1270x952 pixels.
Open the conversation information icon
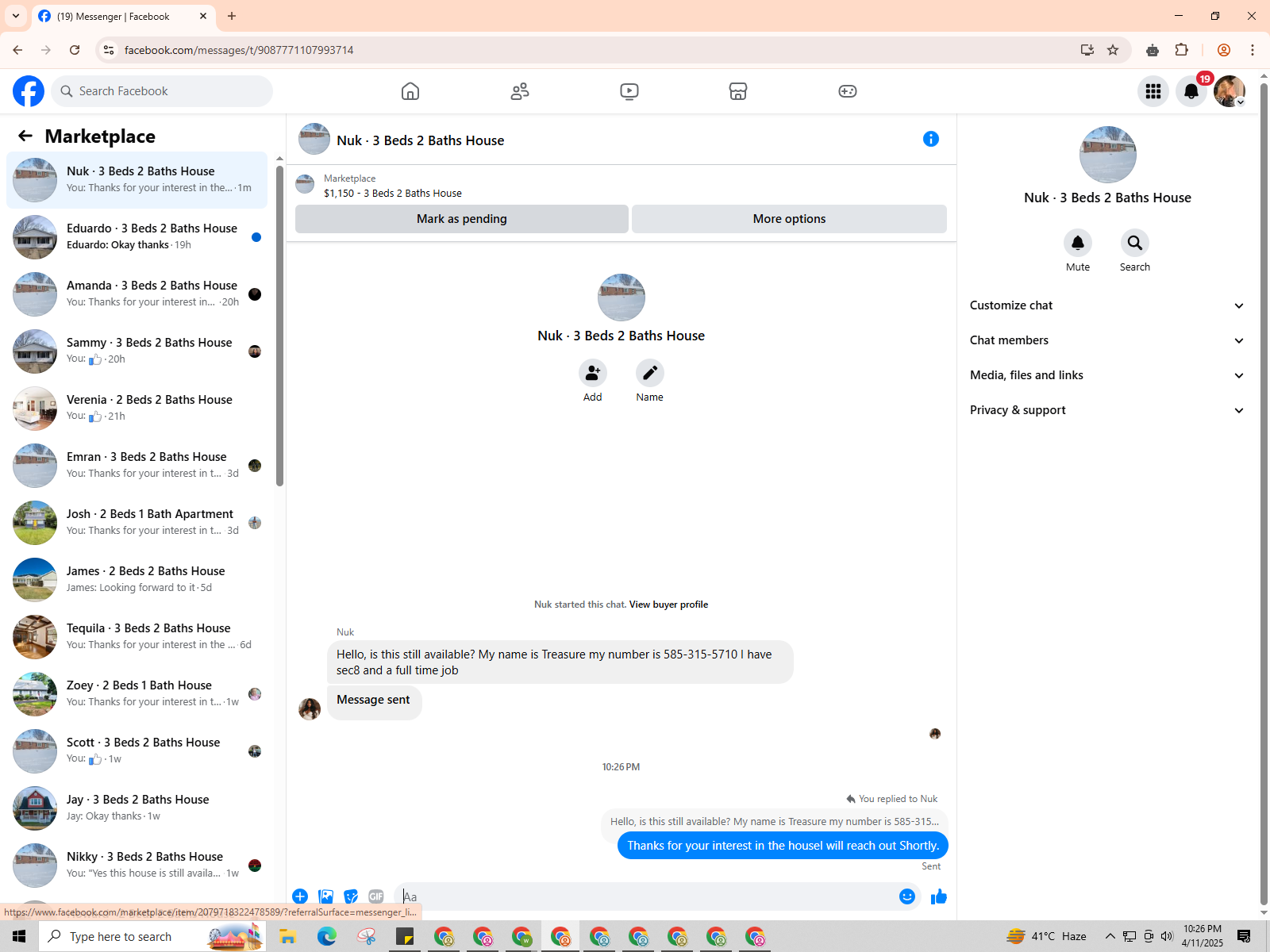tap(931, 140)
